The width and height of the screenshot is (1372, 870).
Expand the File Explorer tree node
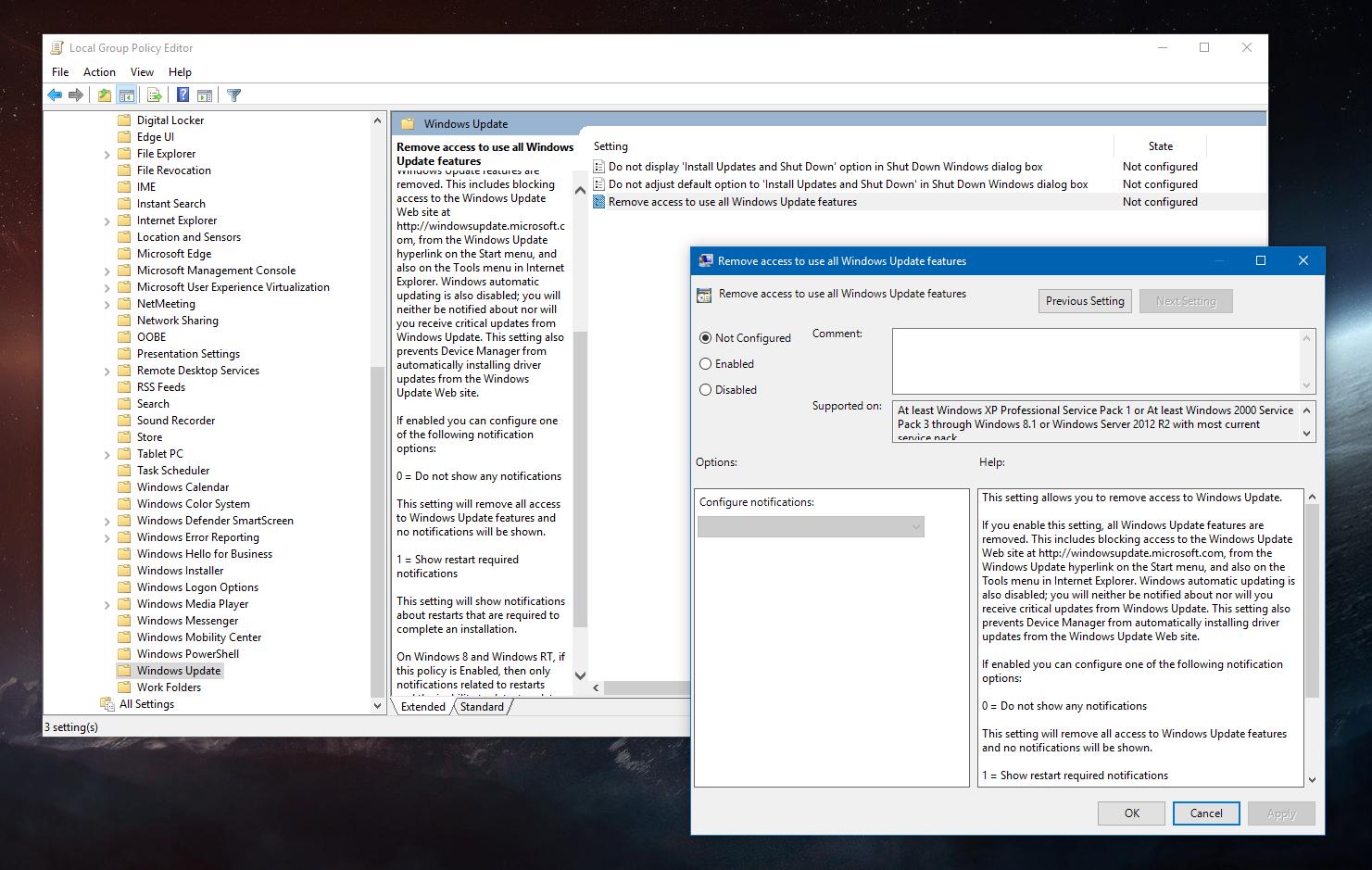(x=107, y=155)
